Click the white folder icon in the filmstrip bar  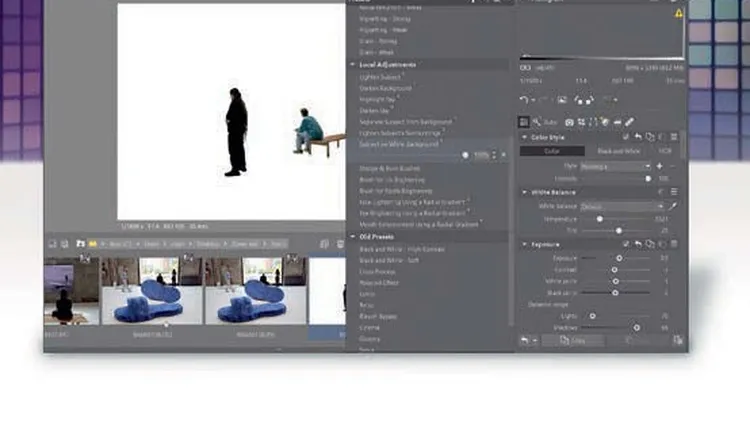click(x=80, y=244)
